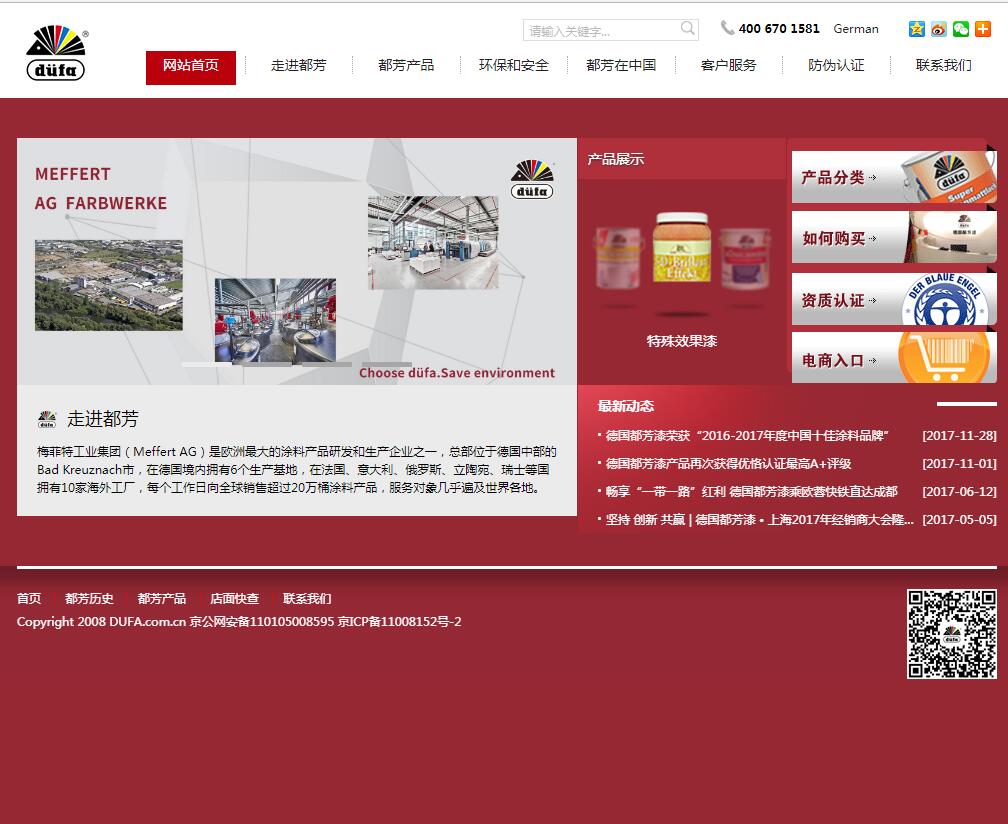
Task: Open the 电商入口 banner button
Action: pos(894,358)
